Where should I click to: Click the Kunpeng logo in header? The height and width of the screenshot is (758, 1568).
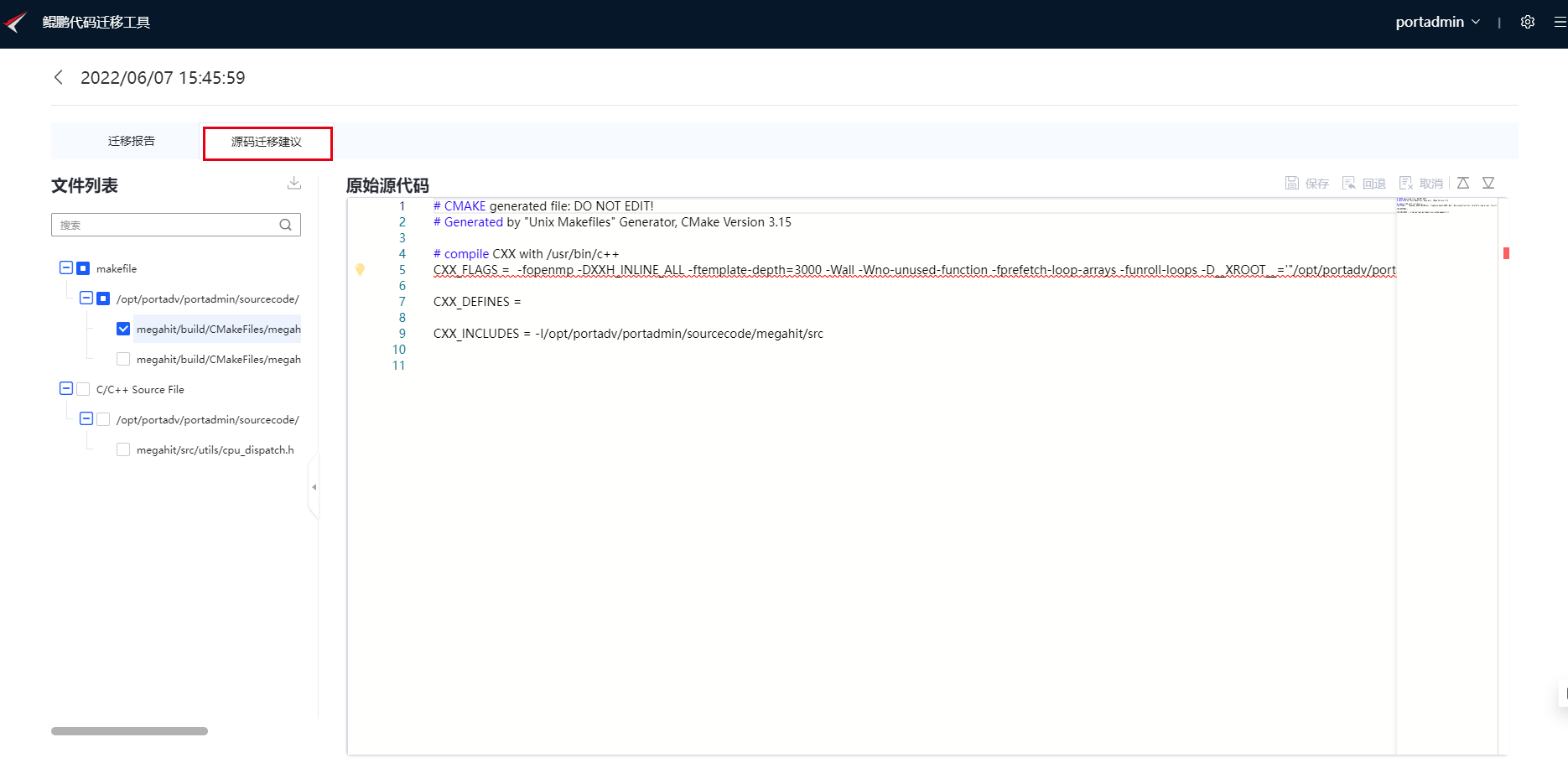(16, 22)
